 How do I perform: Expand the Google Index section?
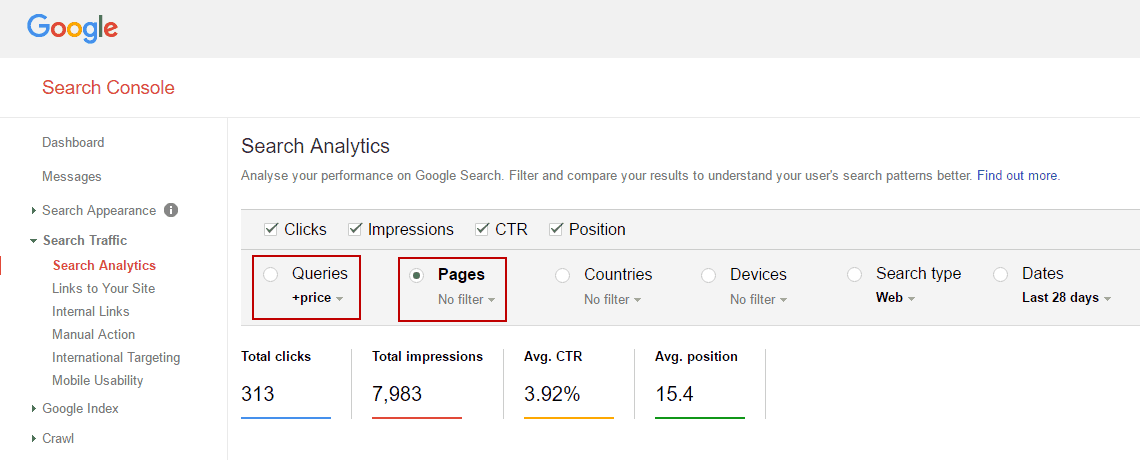coord(80,408)
